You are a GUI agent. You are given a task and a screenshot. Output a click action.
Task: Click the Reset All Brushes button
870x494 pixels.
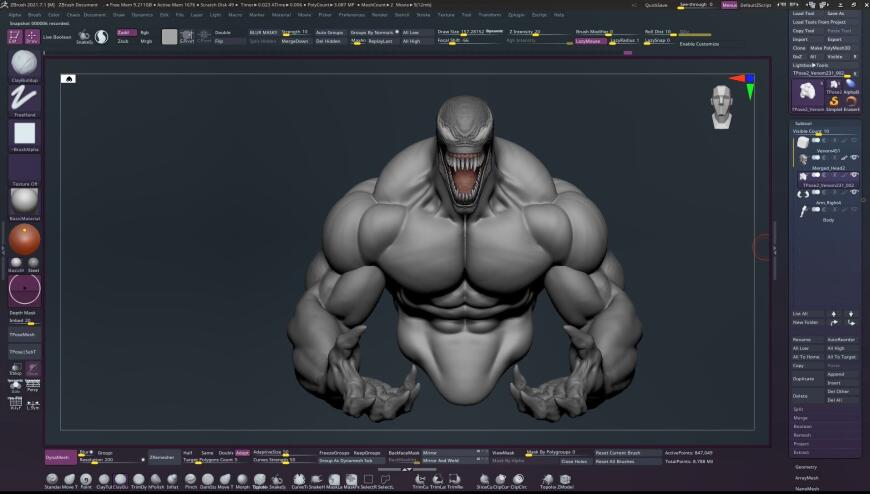click(x=627, y=461)
